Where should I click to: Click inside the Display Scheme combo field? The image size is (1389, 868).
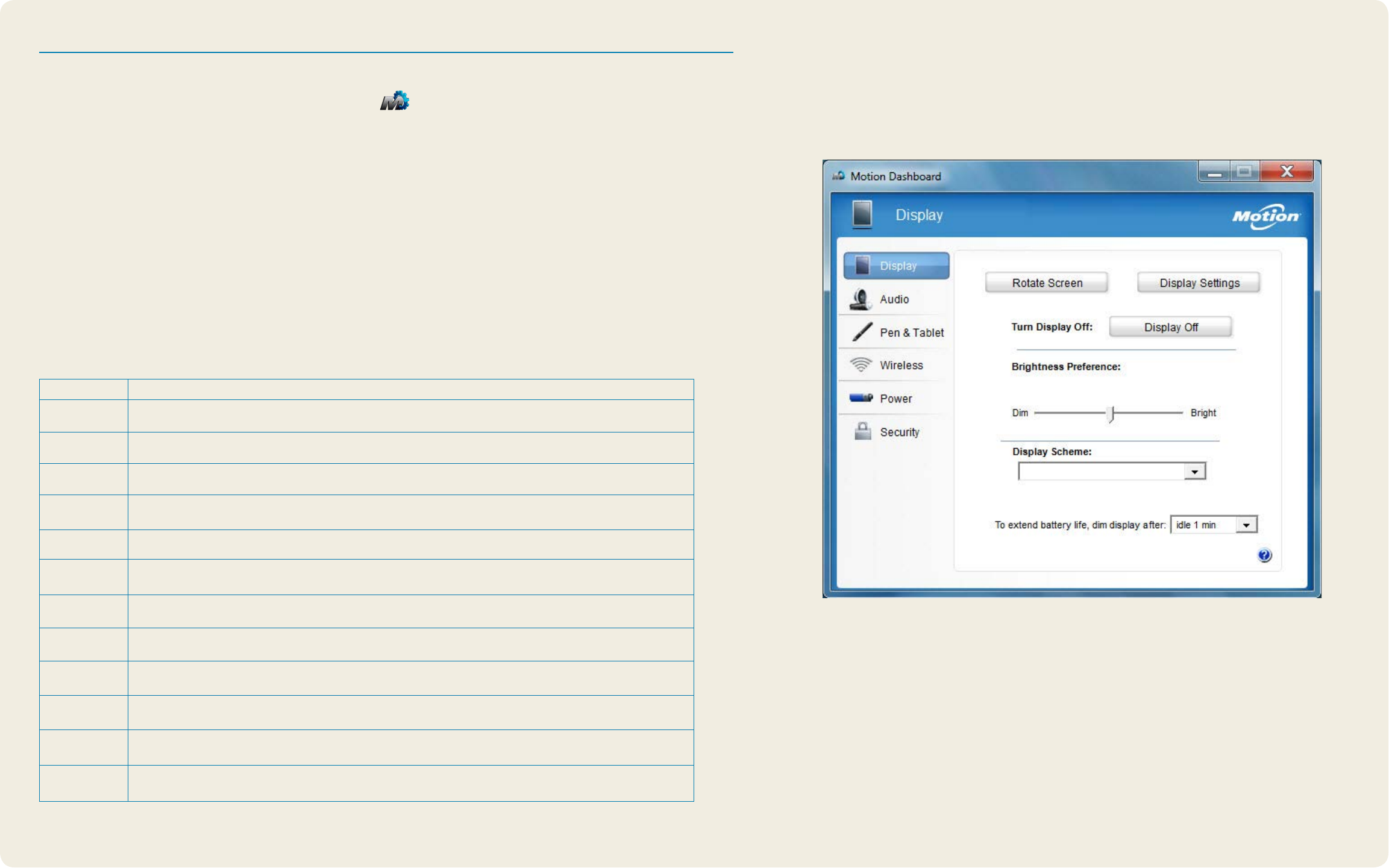click(x=1100, y=472)
